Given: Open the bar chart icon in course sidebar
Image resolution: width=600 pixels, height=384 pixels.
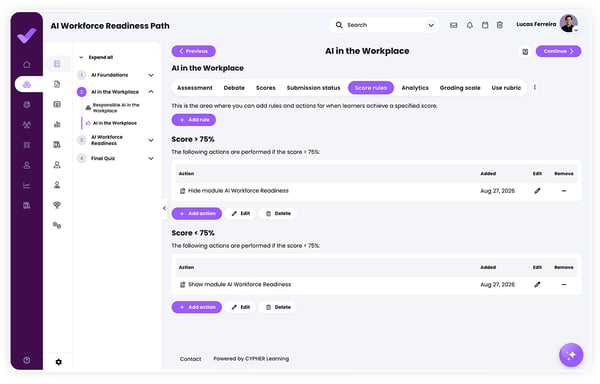Looking at the screenshot, I should [57, 124].
